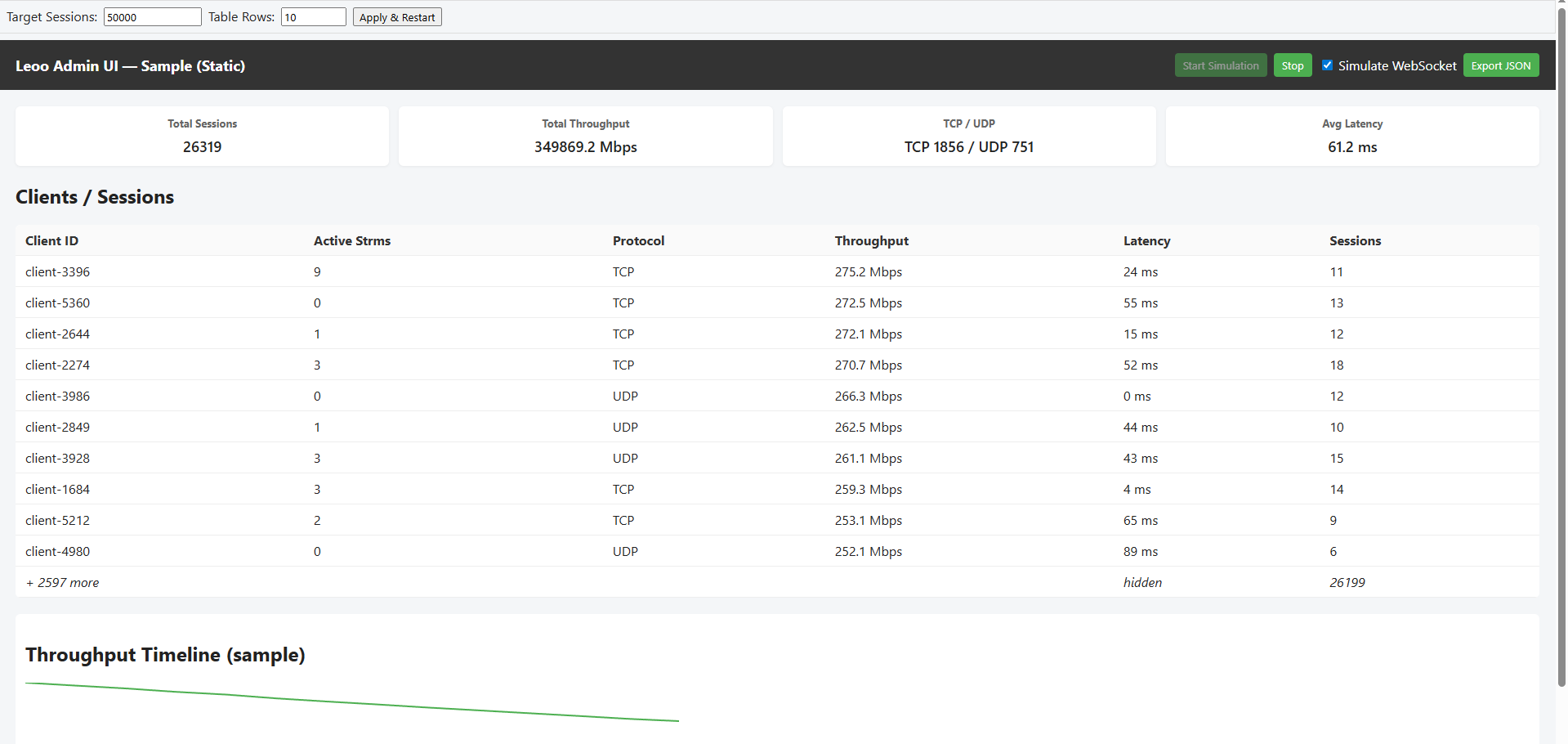Click the TCP 1856 / UDP 751 value

[969, 147]
